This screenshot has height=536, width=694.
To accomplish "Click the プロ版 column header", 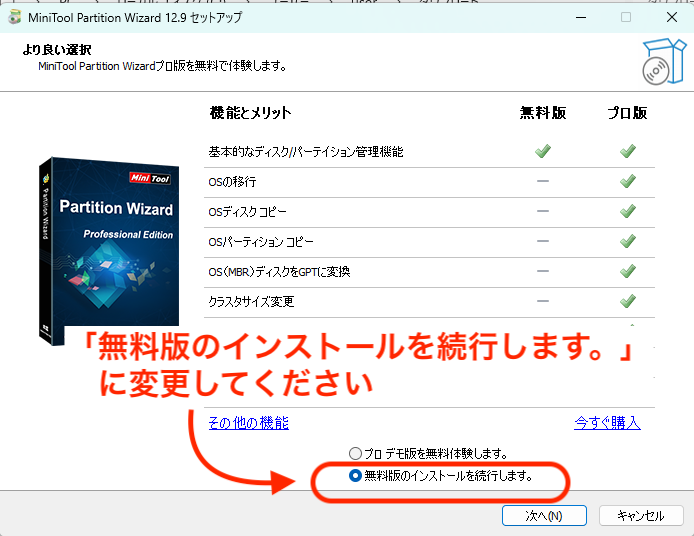I will click(628, 113).
